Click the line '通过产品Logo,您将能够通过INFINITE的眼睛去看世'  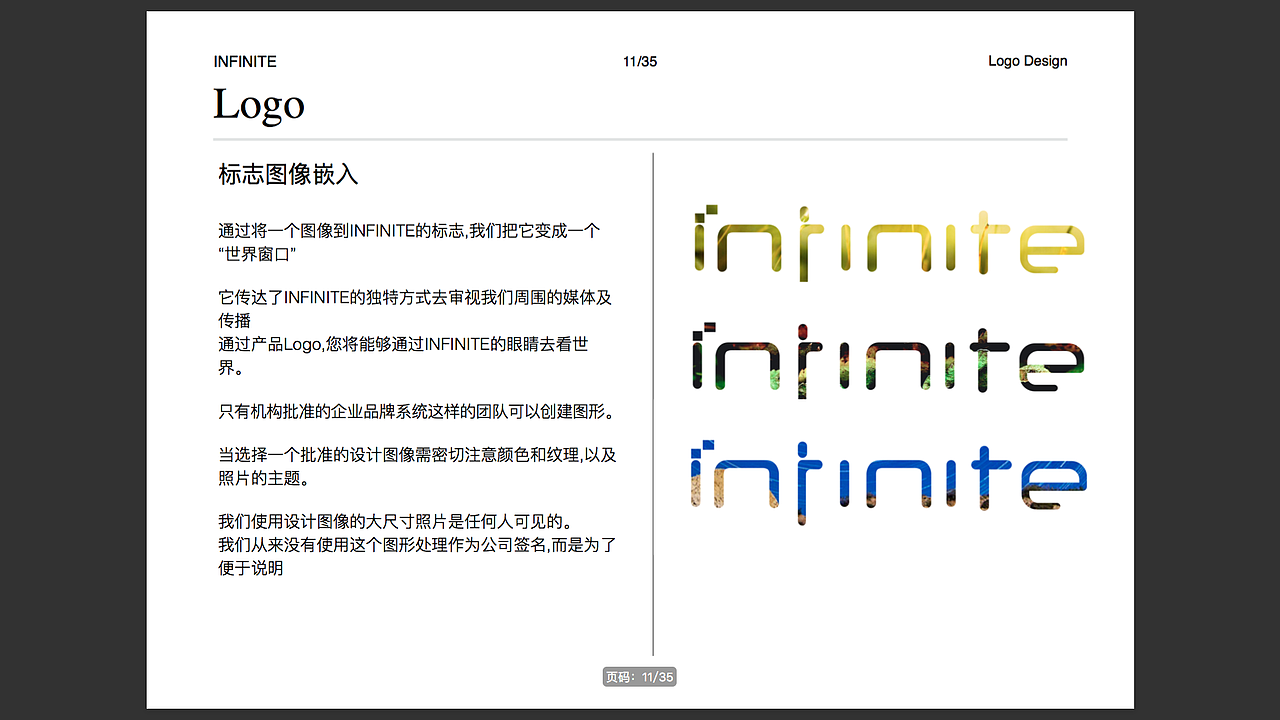(x=403, y=344)
